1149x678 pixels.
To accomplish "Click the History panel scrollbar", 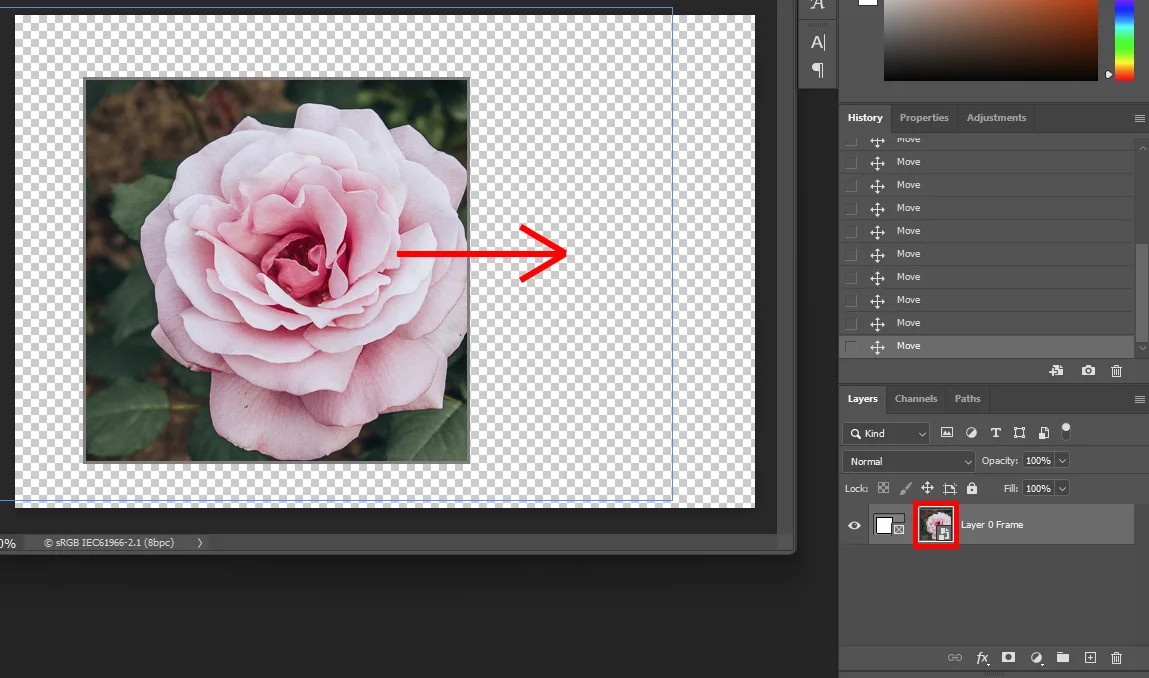I will click(x=1142, y=293).
